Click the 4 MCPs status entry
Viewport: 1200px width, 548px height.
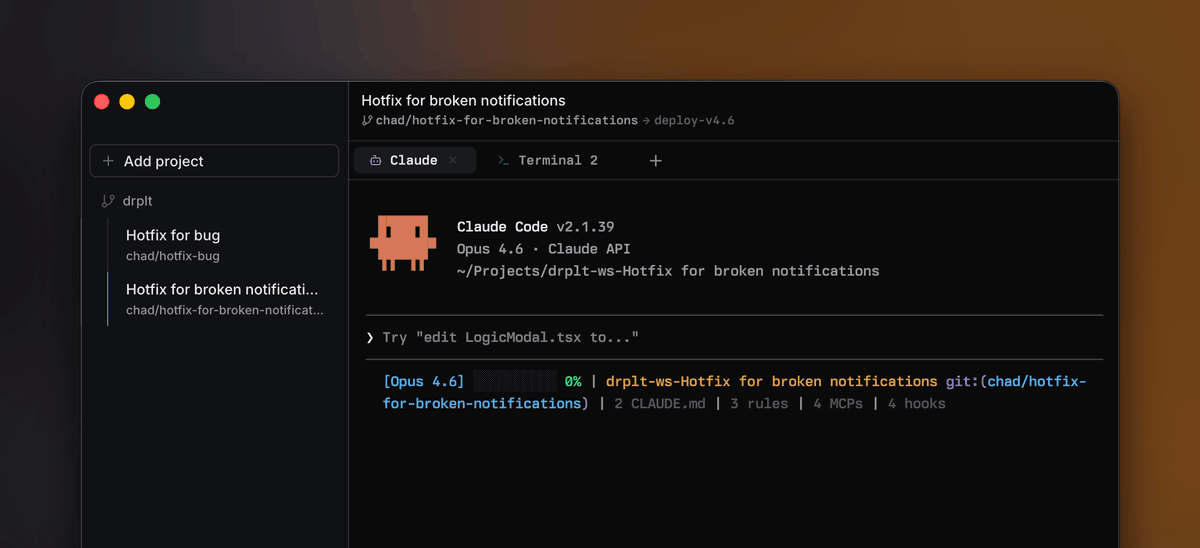coord(839,404)
